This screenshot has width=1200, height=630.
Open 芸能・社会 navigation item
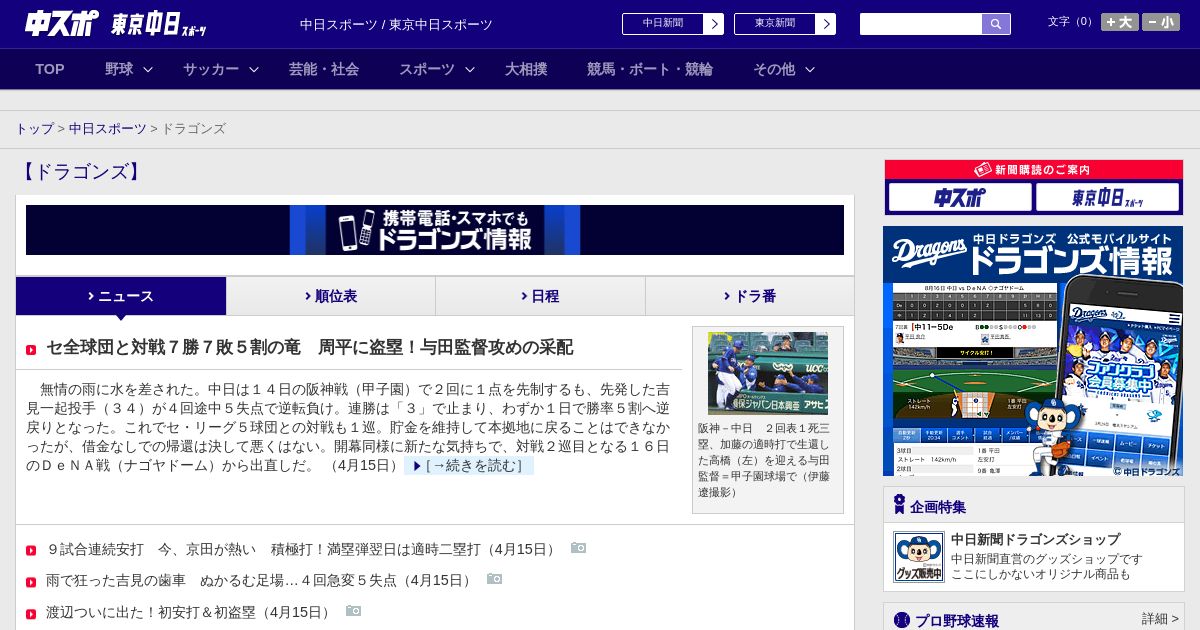324,69
